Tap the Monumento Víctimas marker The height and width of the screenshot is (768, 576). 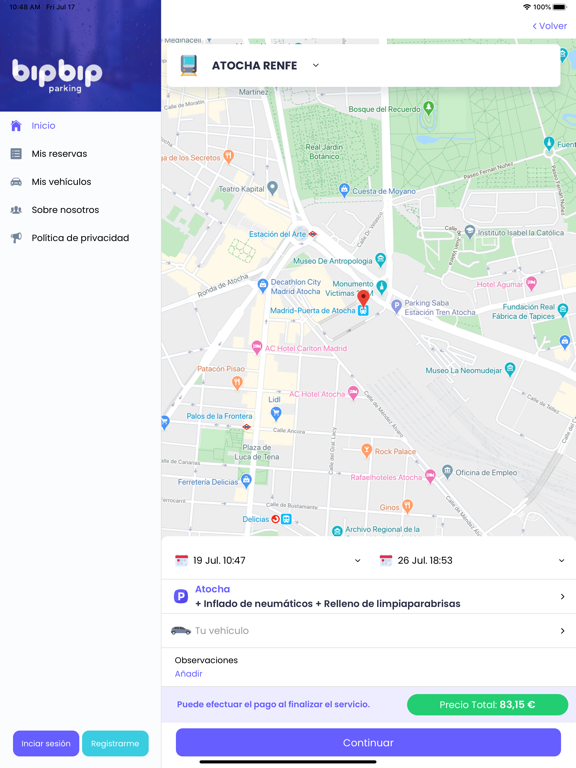[x=382, y=286]
